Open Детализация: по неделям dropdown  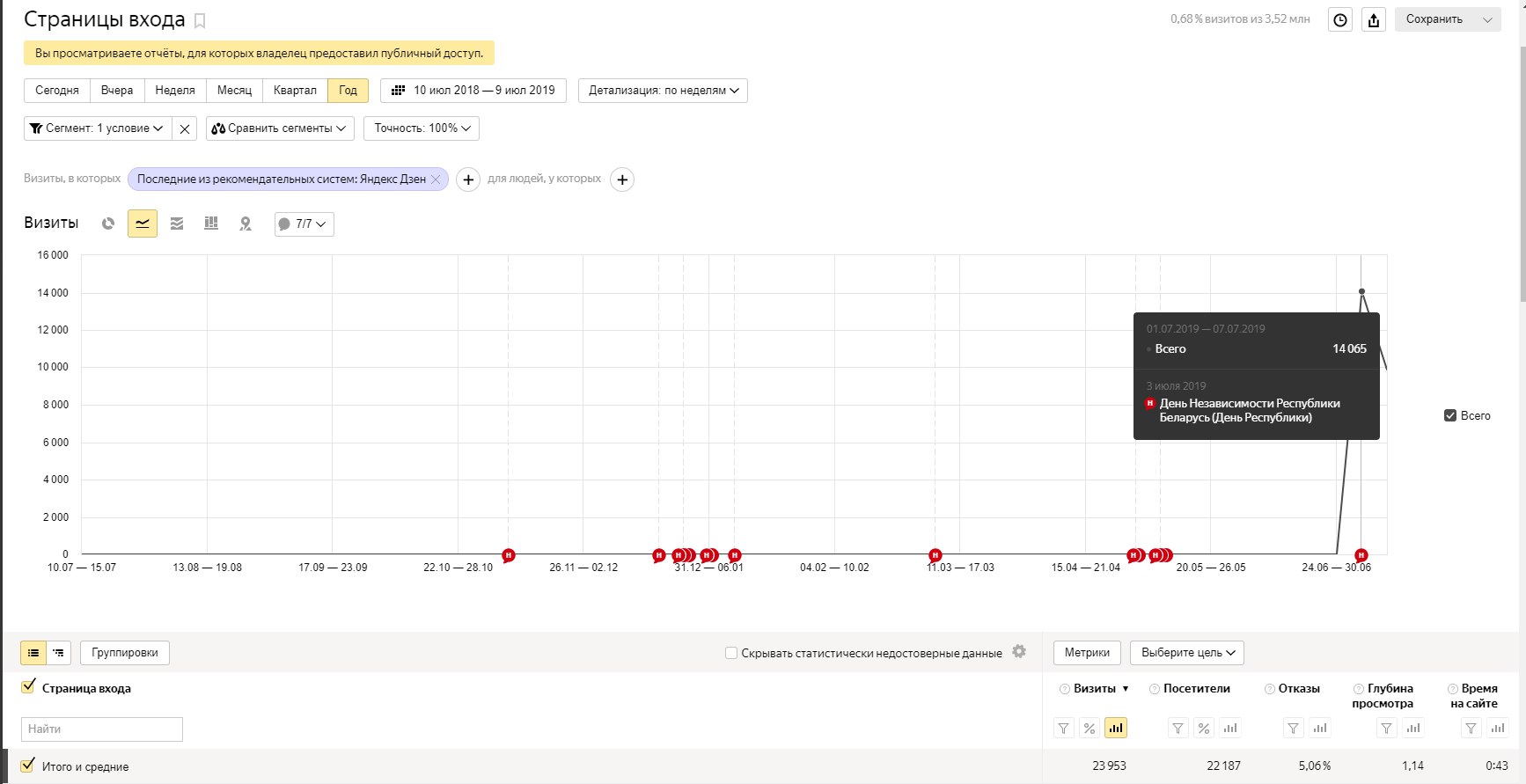663,91
